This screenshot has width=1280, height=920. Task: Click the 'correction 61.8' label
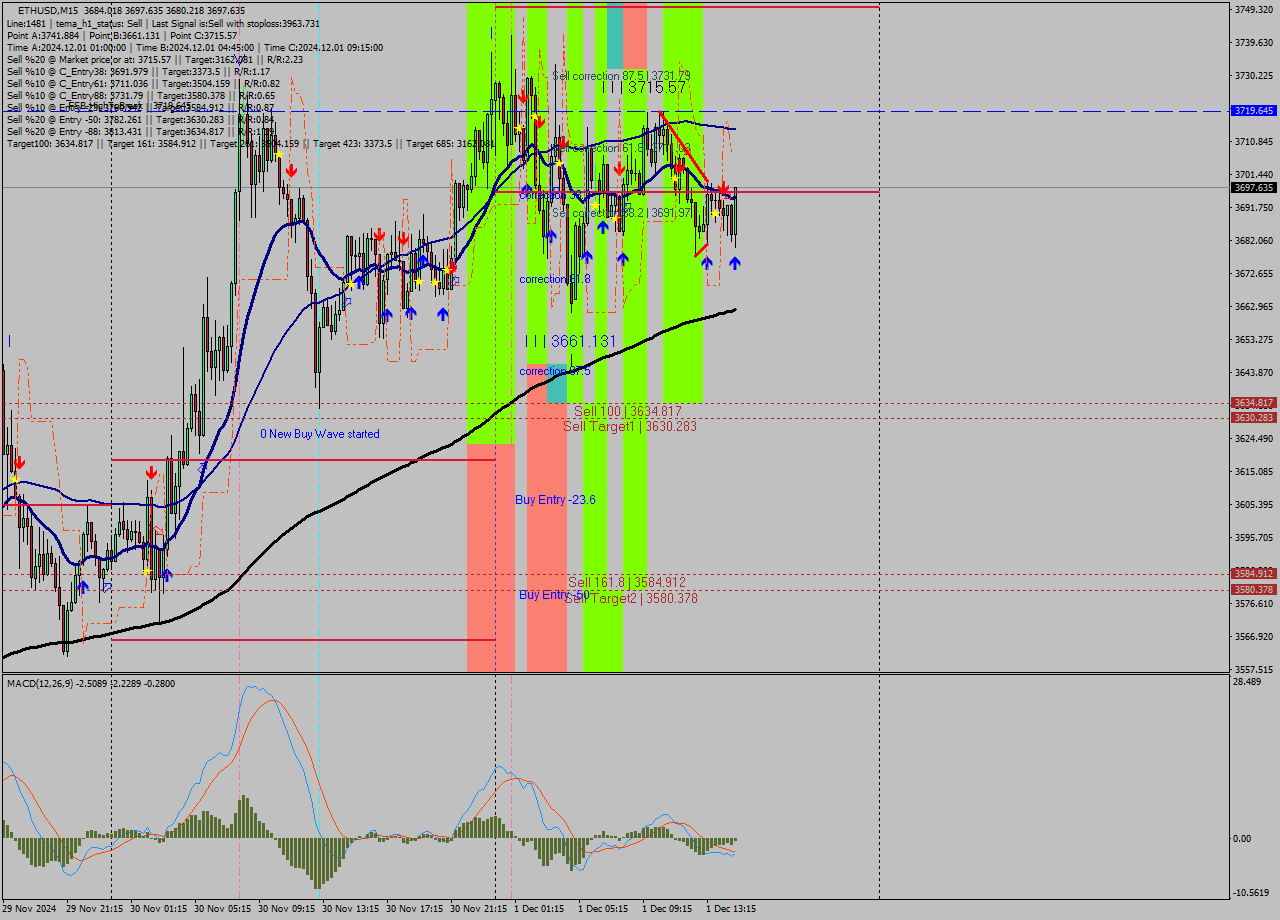pos(555,279)
